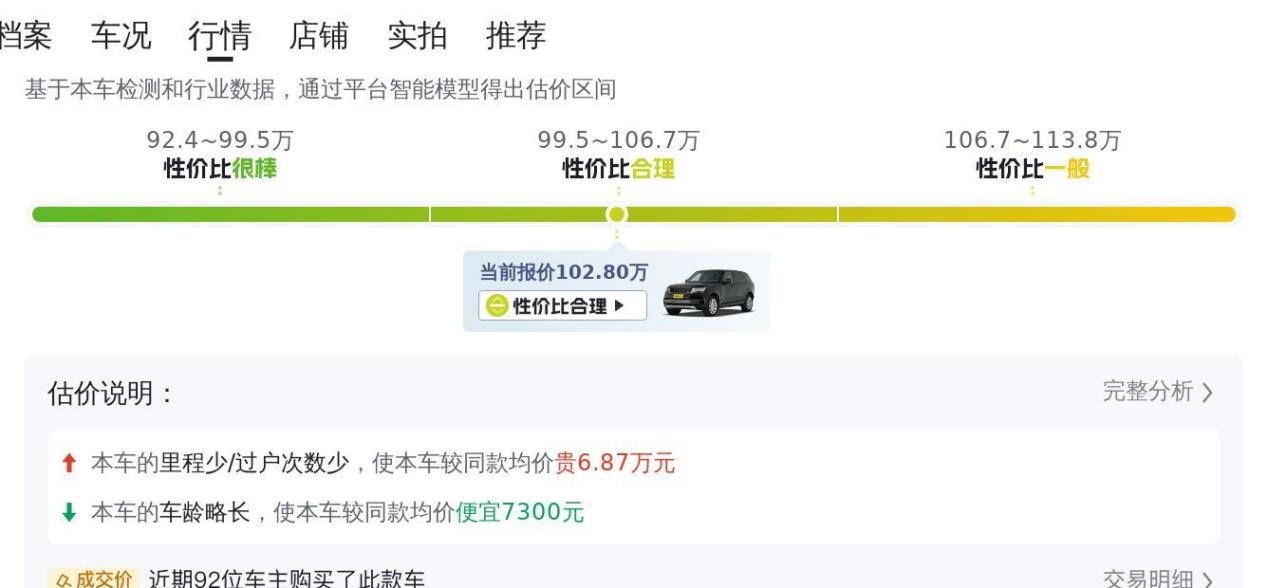Go to the 实拍 tab

tap(417, 36)
